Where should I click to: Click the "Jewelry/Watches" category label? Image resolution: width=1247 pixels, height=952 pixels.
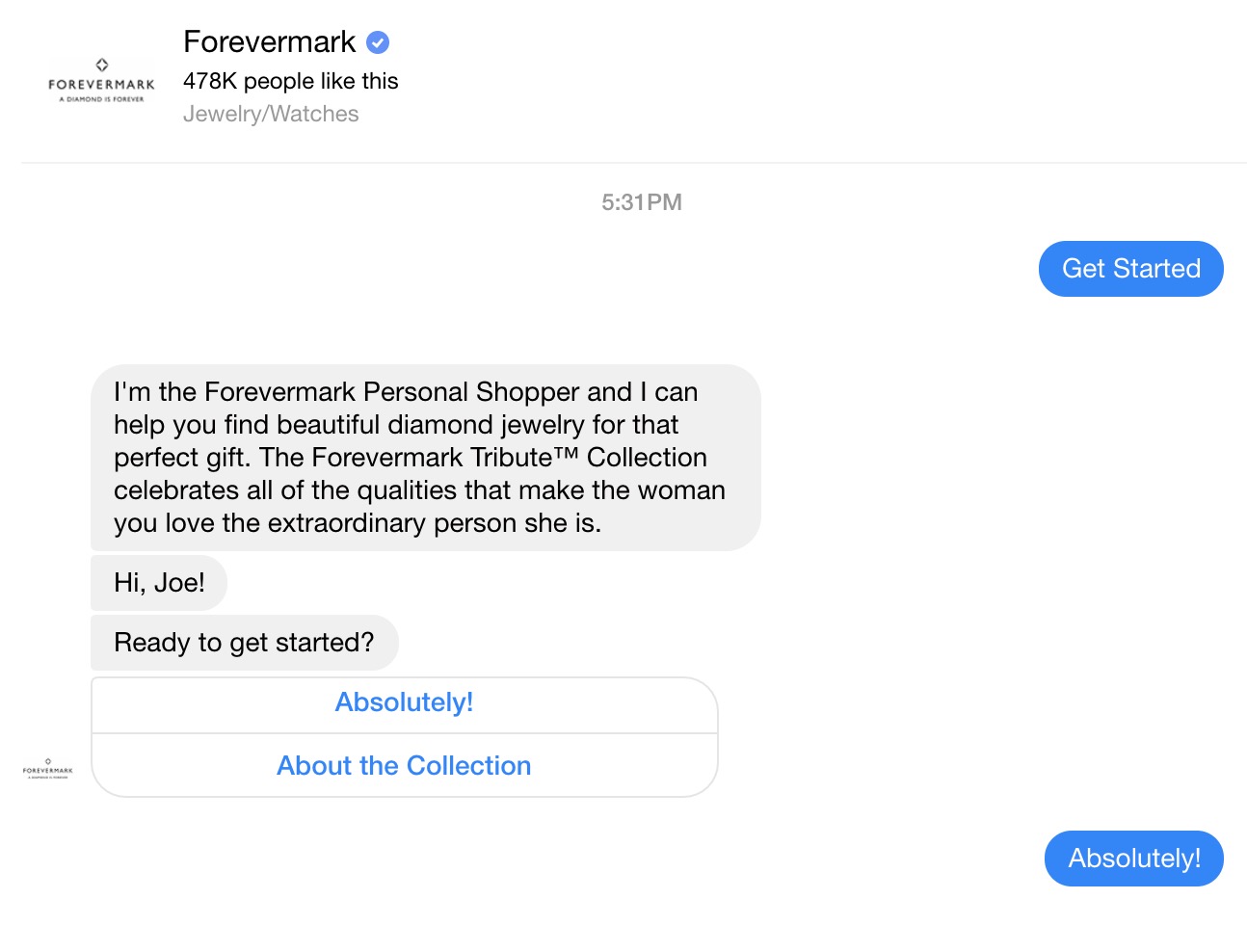point(271,114)
